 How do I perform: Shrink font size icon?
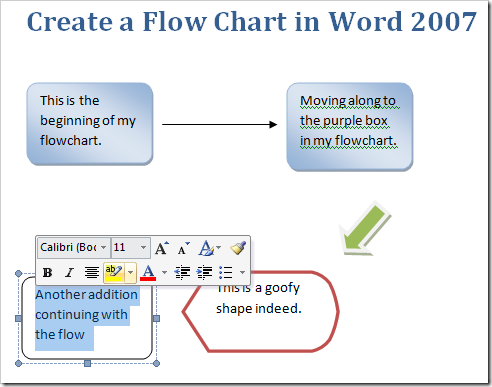(x=183, y=248)
